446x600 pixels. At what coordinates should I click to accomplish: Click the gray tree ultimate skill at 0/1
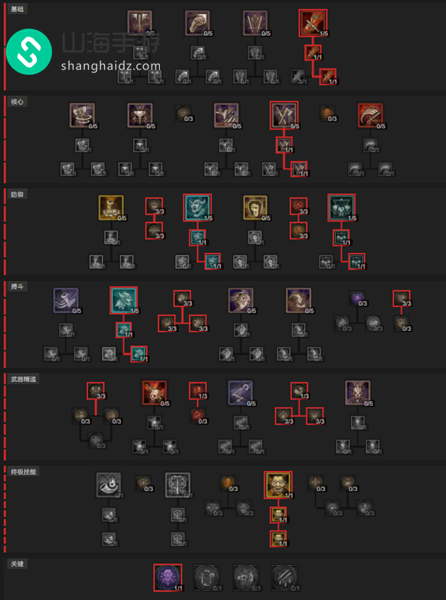(177, 485)
